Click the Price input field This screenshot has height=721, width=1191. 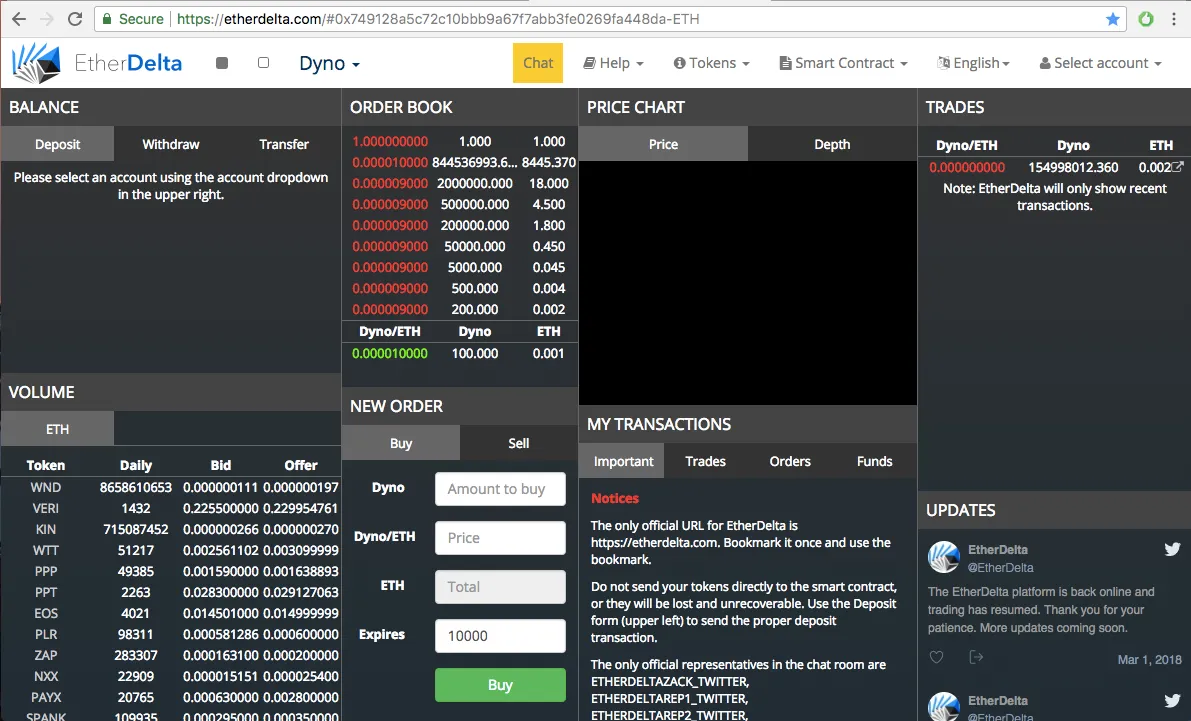[x=501, y=538]
